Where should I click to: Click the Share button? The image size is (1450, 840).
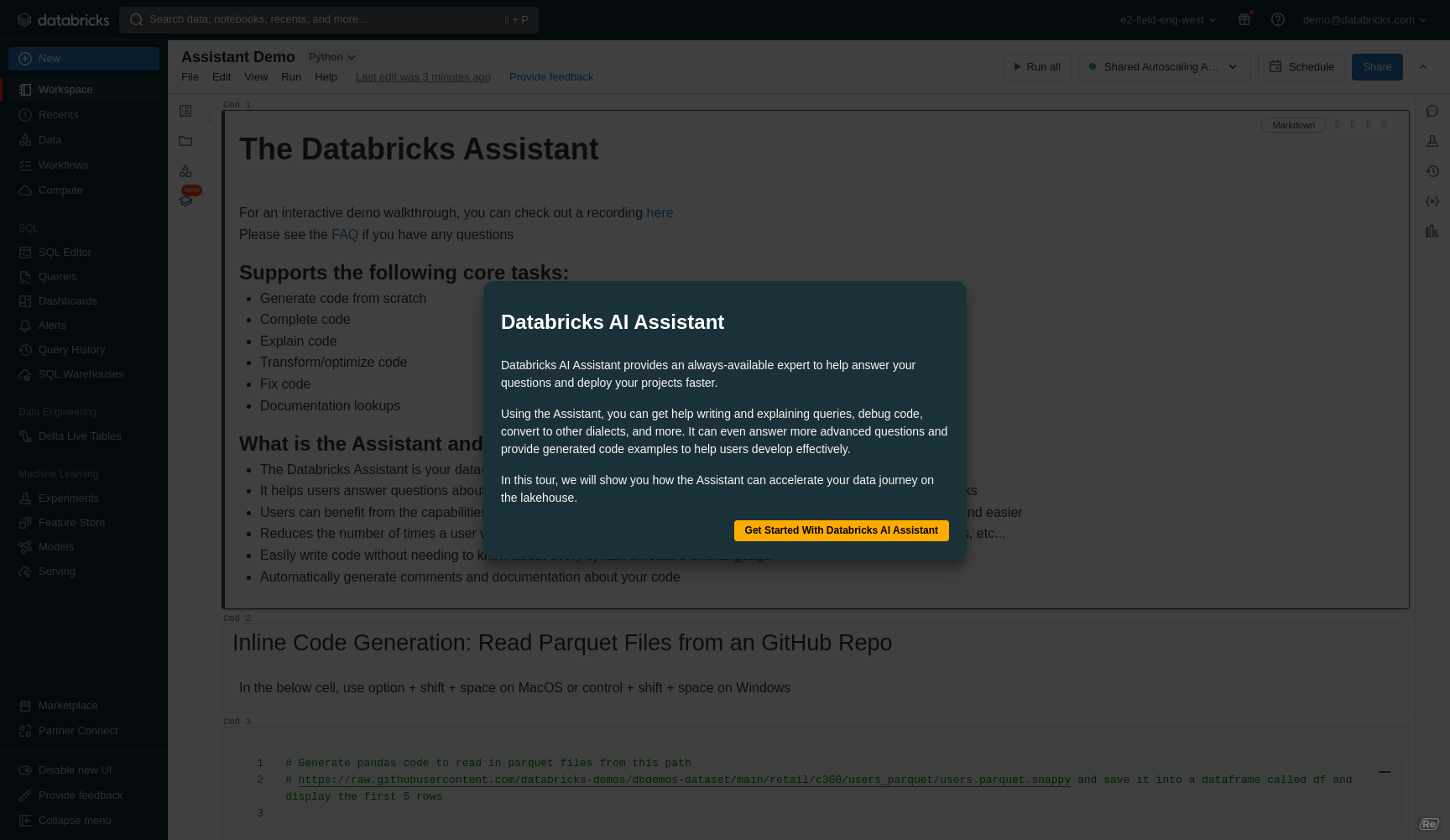pos(1376,67)
